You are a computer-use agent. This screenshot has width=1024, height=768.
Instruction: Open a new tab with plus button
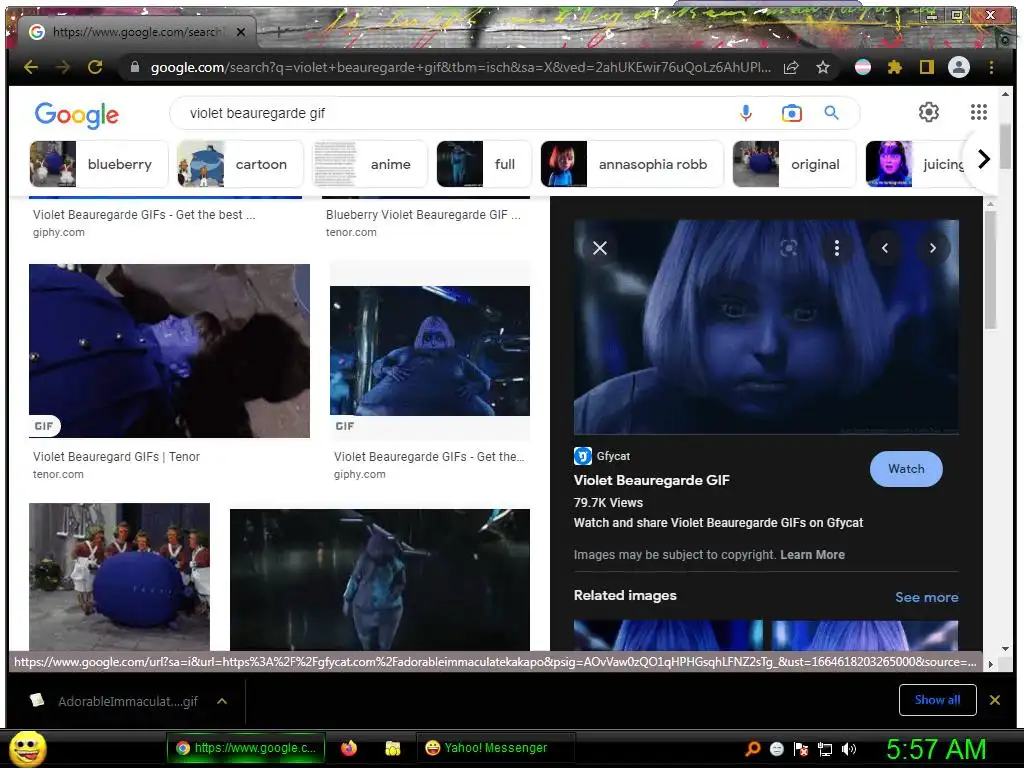point(279,31)
